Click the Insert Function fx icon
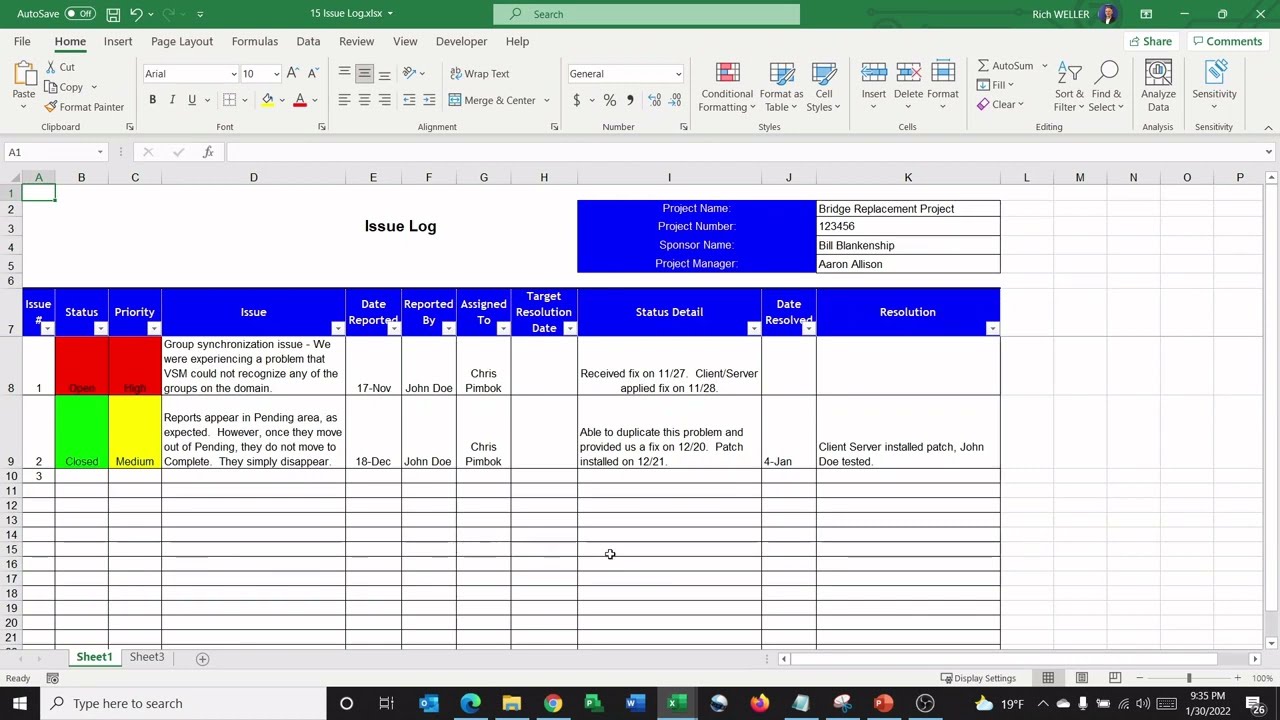This screenshot has height=720, width=1280. [208, 152]
